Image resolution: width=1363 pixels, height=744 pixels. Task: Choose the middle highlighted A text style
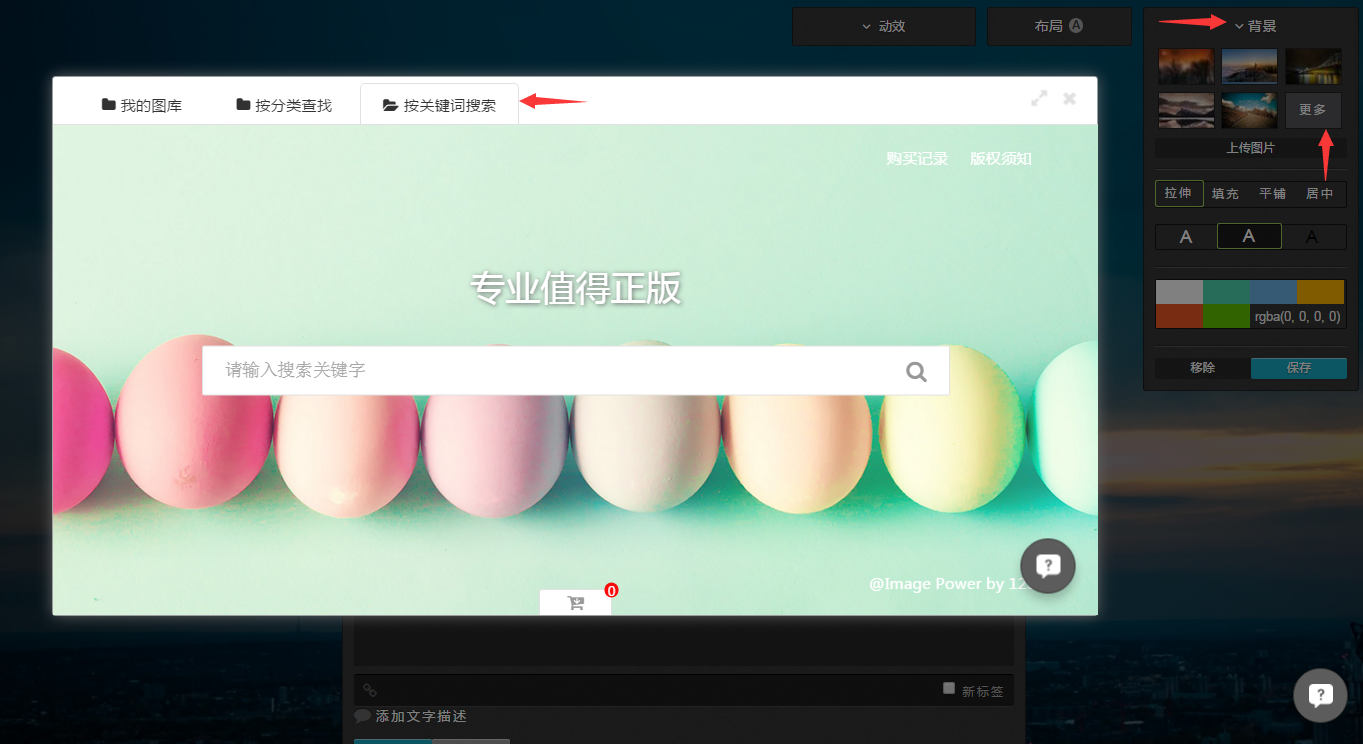tap(1249, 236)
